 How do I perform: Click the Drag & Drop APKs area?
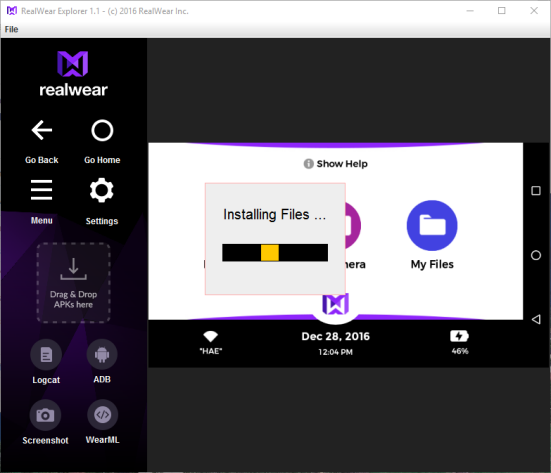73,283
